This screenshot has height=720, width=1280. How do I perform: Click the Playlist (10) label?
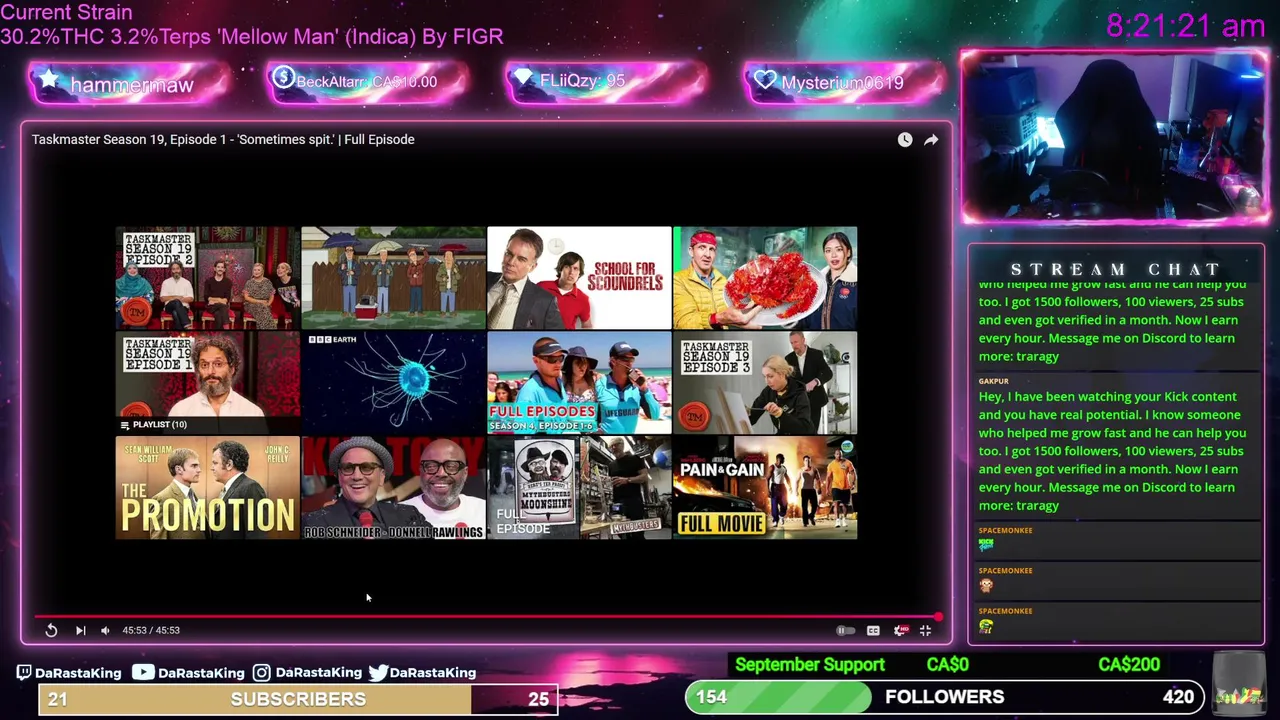[154, 425]
